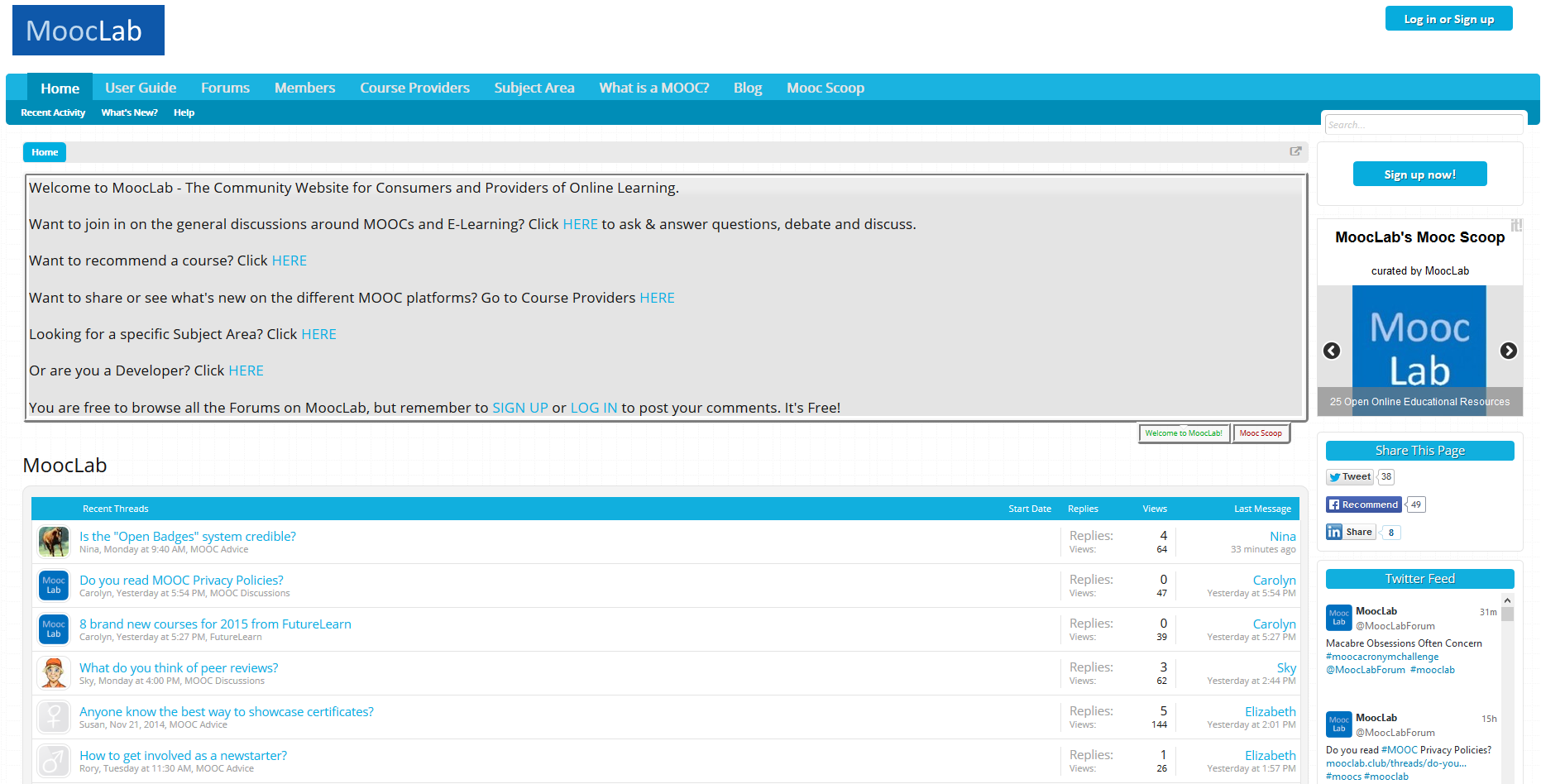Sort threads by Views column header

pos(1155,509)
